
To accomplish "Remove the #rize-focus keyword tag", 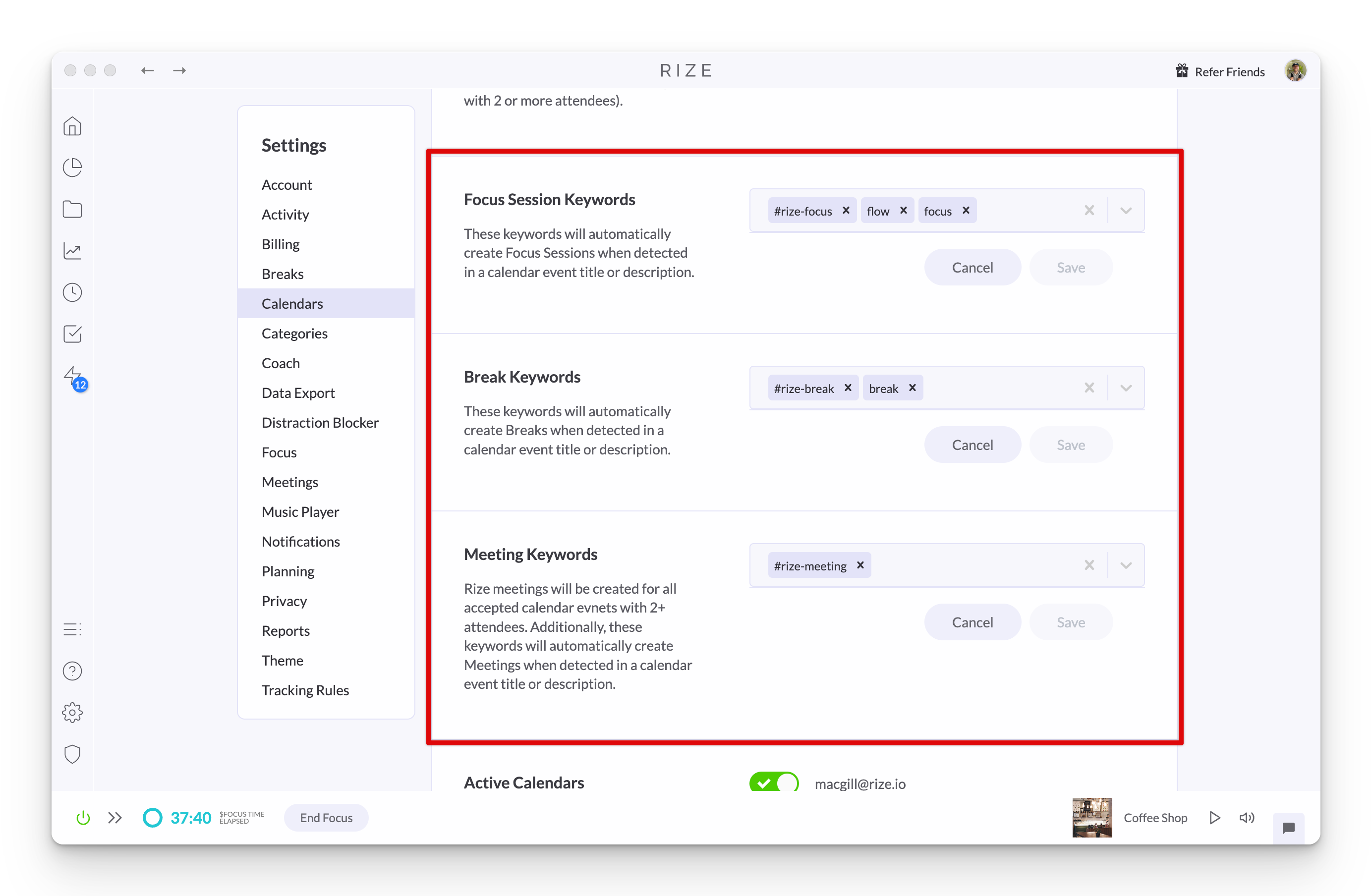I will pos(846,210).
